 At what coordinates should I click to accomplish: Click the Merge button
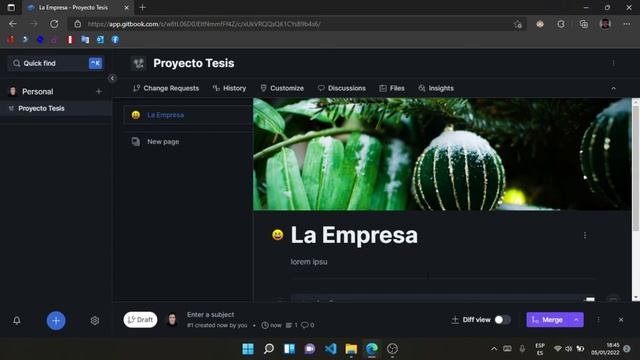point(548,320)
